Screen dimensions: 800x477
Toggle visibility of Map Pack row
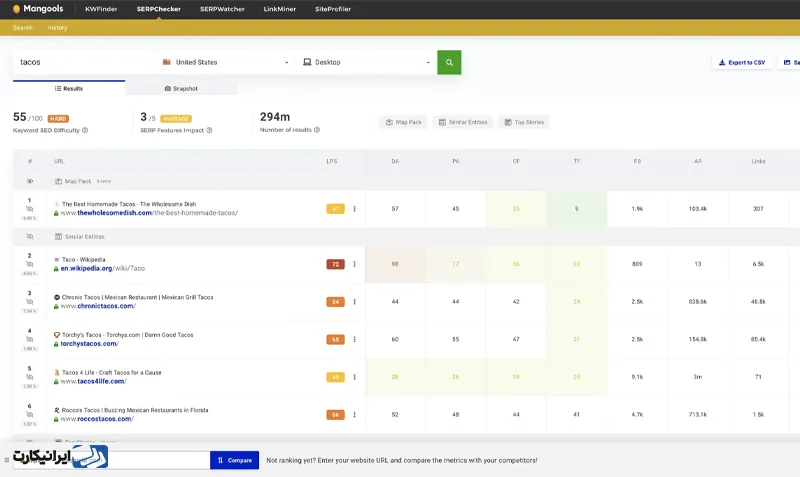tap(30, 181)
